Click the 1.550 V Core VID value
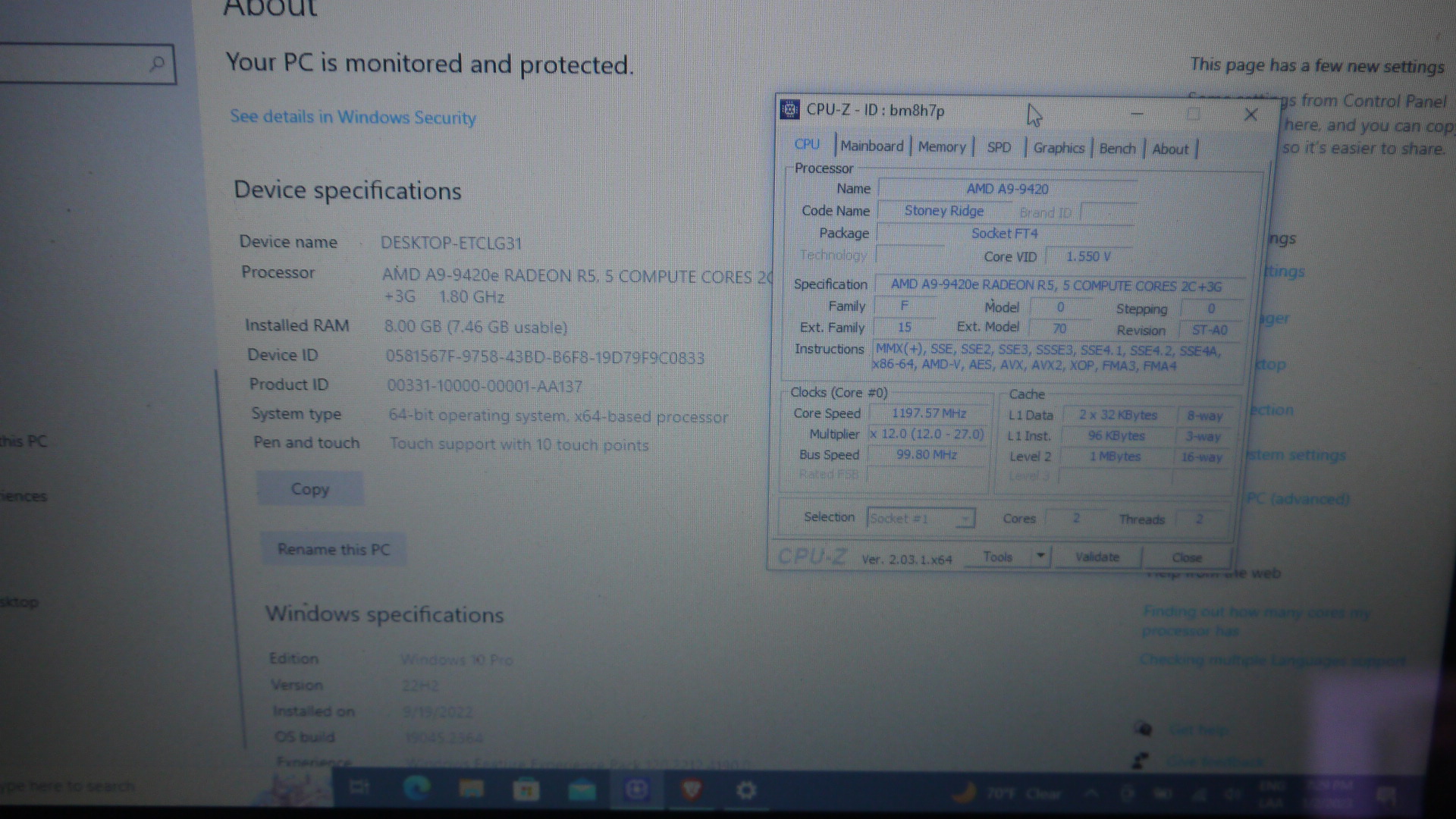Image resolution: width=1456 pixels, height=819 pixels. pyautogui.click(x=1088, y=256)
